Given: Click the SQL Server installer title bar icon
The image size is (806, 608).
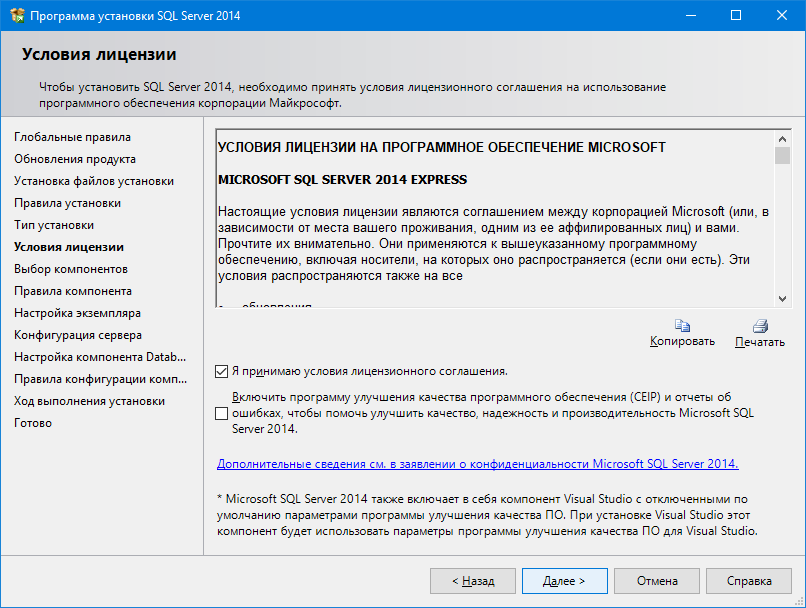Looking at the screenshot, I should 15,16.
